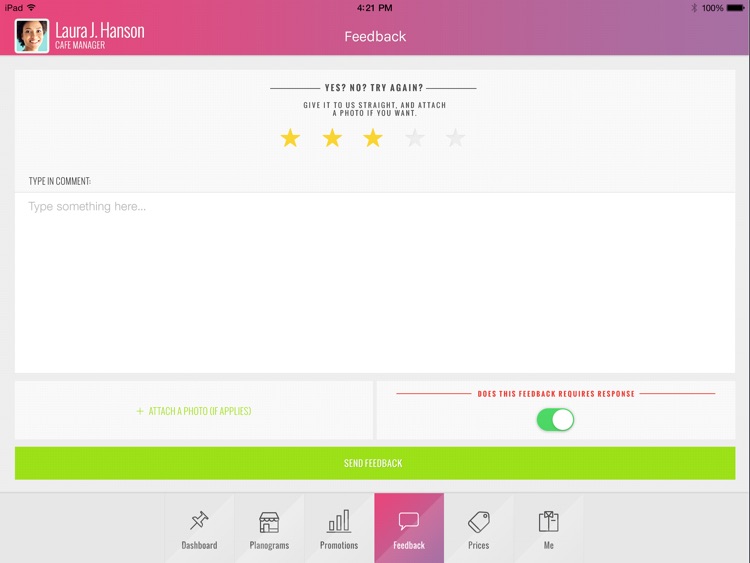Image resolution: width=750 pixels, height=563 pixels.
Task: Select the second rating star
Action: [x=332, y=138]
